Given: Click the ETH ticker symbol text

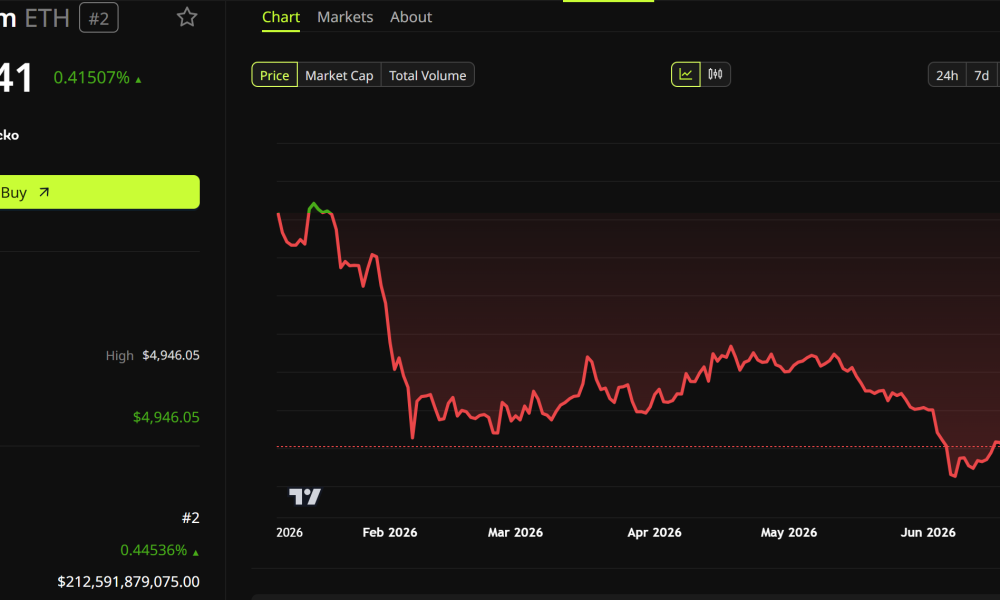Looking at the screenshot, I should coord(47,18).
